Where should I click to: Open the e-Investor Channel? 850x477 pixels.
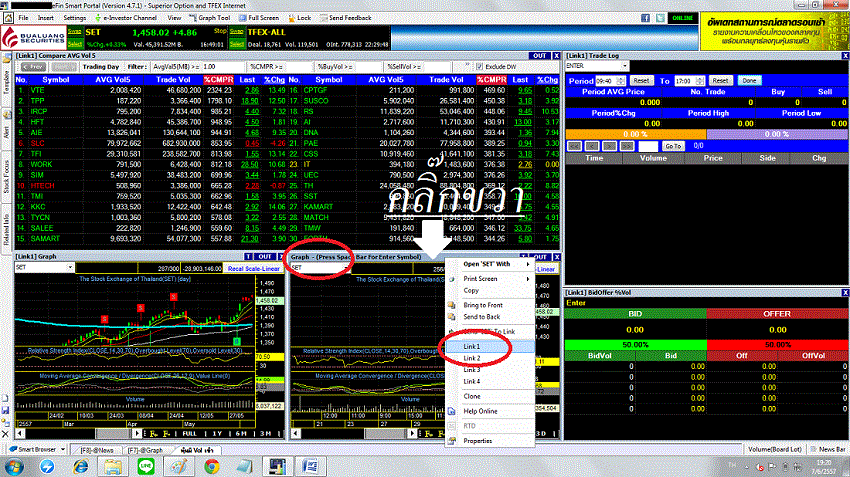tap(126, 18)
